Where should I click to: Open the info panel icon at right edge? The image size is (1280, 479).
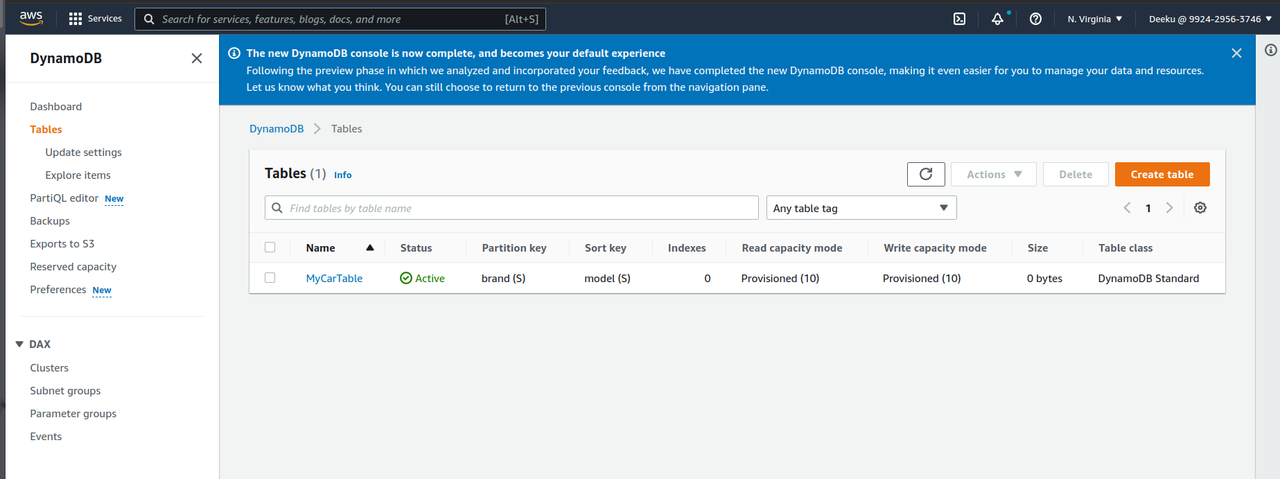pyautogui.click(x=1269, y=51)
